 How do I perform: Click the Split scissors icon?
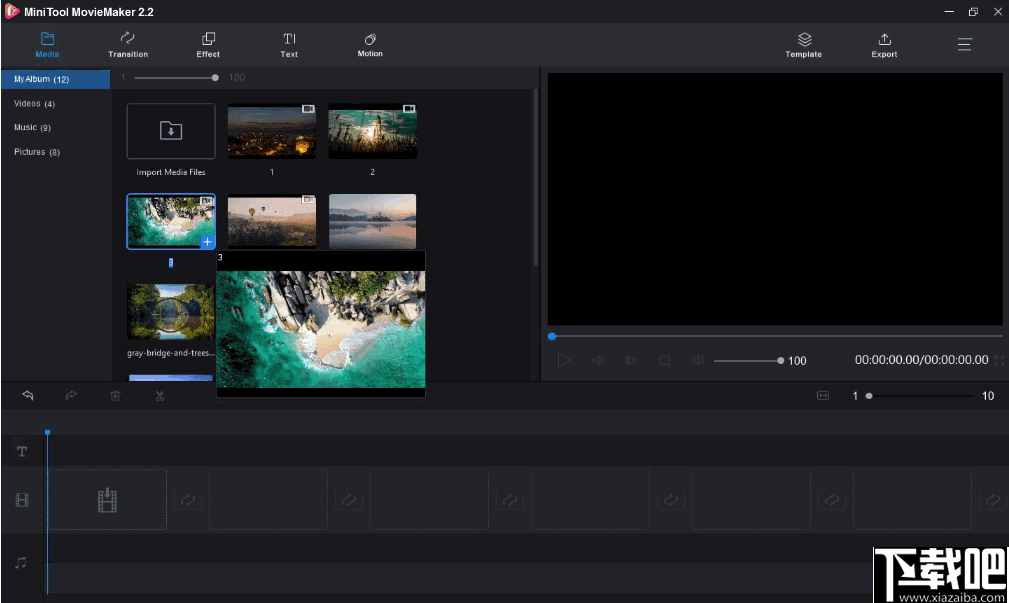[x=159, y=395]
